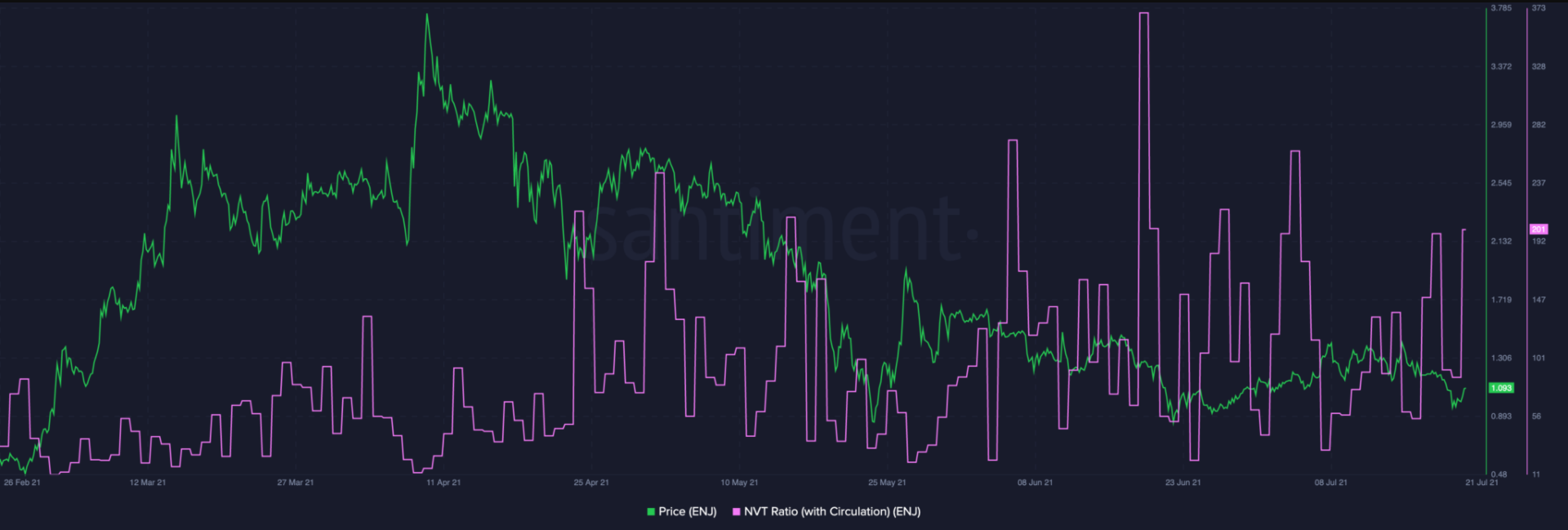Select the 23 Jun 21 date label
This screenshot has width=1568, height=530.
point(1183,483)
